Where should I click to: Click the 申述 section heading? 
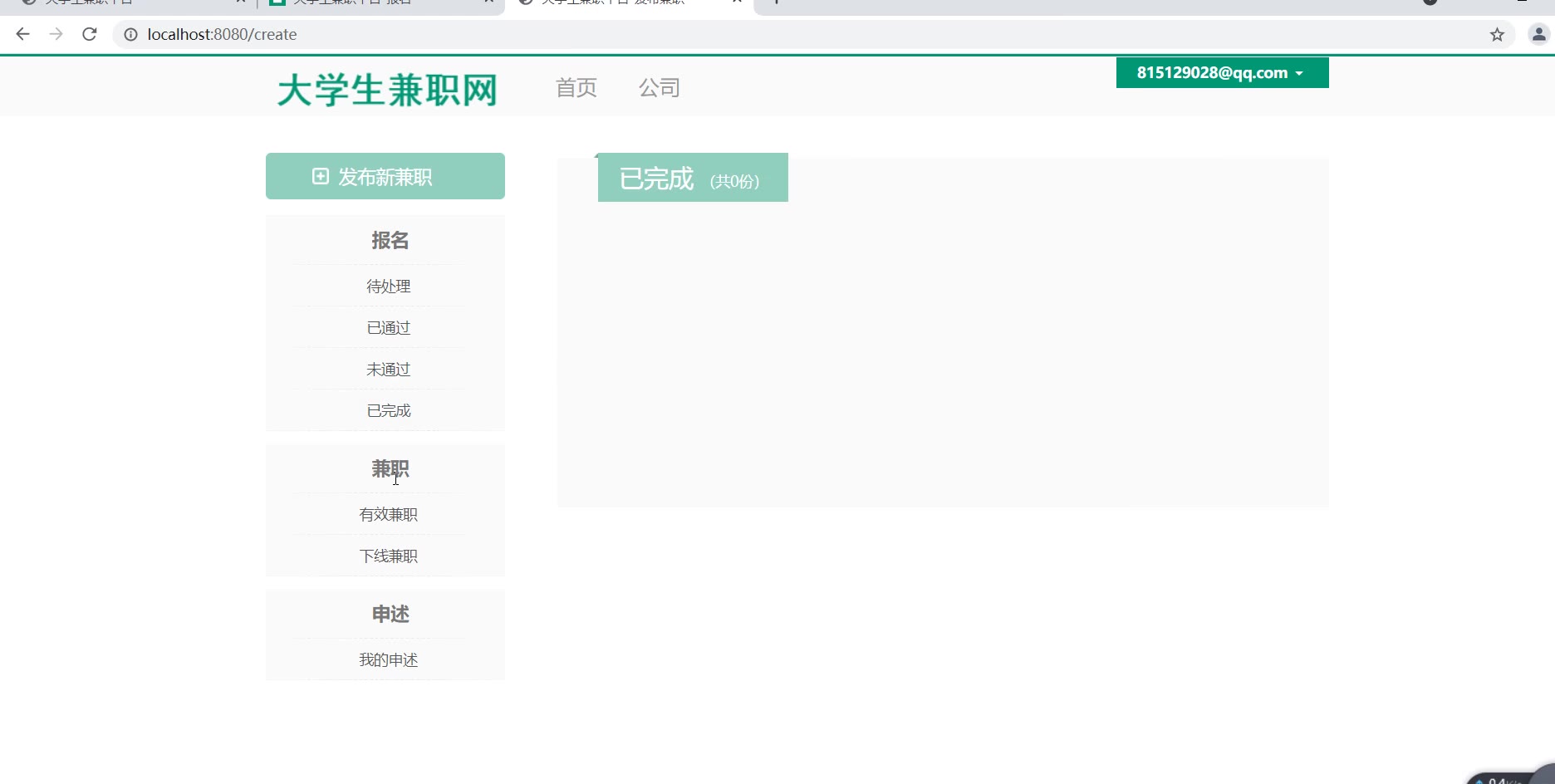[390, 614]
